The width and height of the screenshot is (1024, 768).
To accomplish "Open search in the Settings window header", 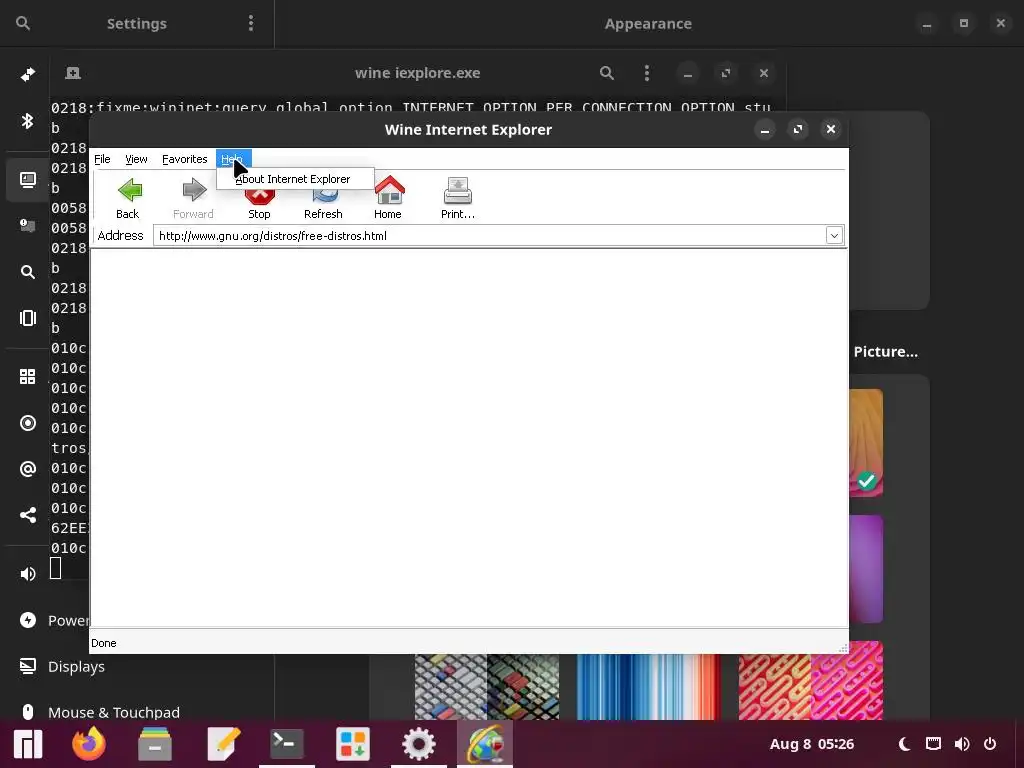I will point(23,24).
